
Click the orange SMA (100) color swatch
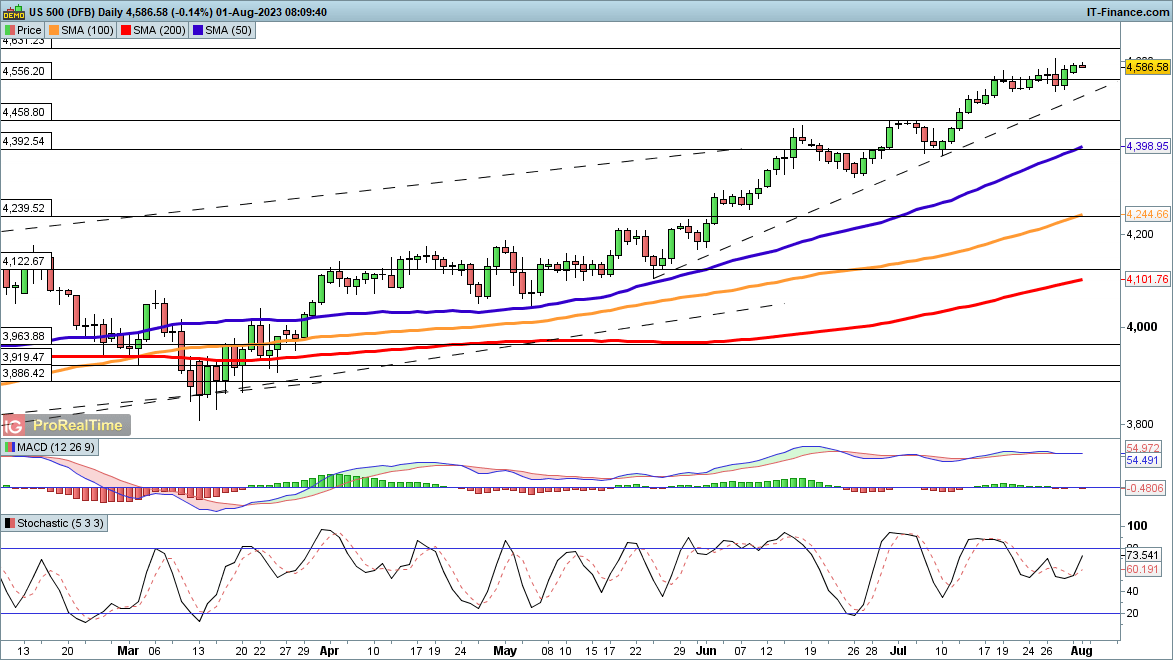point(54,31)
